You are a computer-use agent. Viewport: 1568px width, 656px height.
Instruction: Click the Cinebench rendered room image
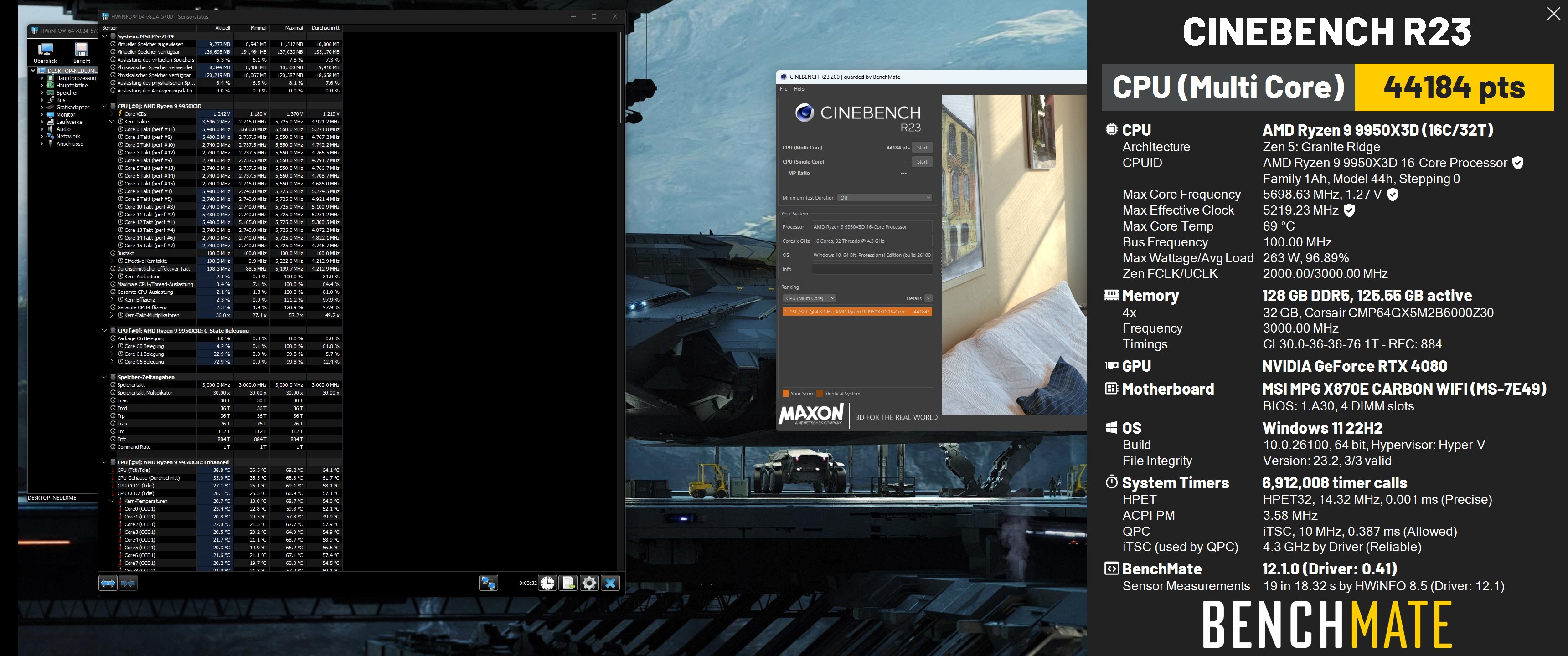[1014, 254]
